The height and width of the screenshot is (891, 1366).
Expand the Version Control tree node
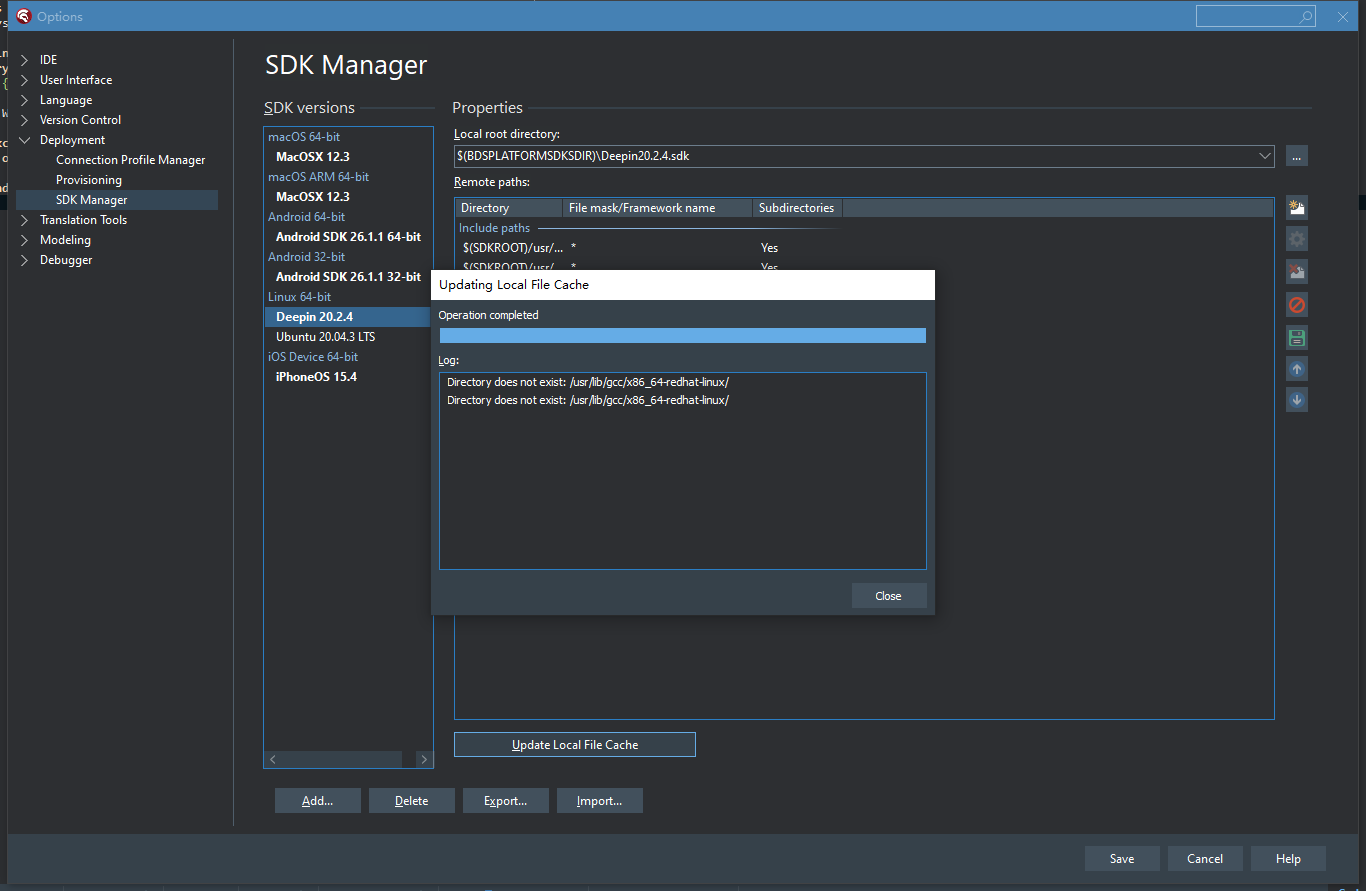coord(25,120)
